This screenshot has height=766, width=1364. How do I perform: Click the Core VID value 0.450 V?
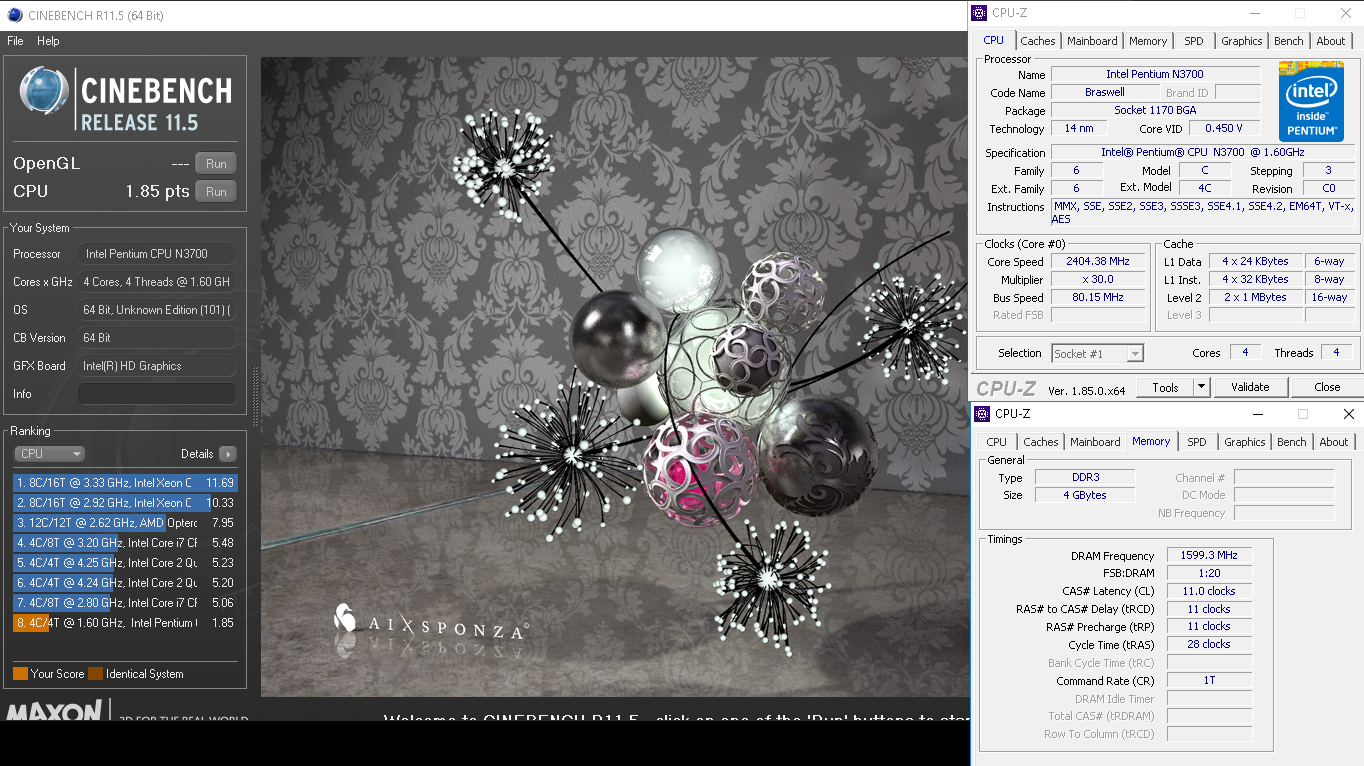click(x=1224, y=129)
